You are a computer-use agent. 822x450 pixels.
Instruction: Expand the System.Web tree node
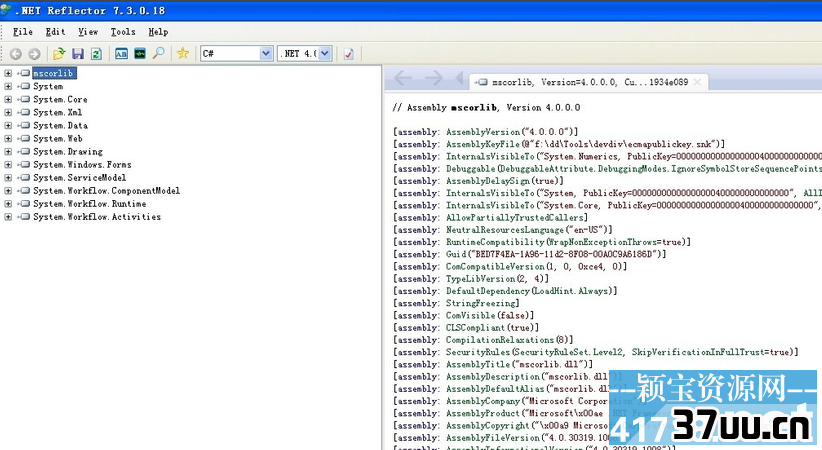(x=8, y=138)
